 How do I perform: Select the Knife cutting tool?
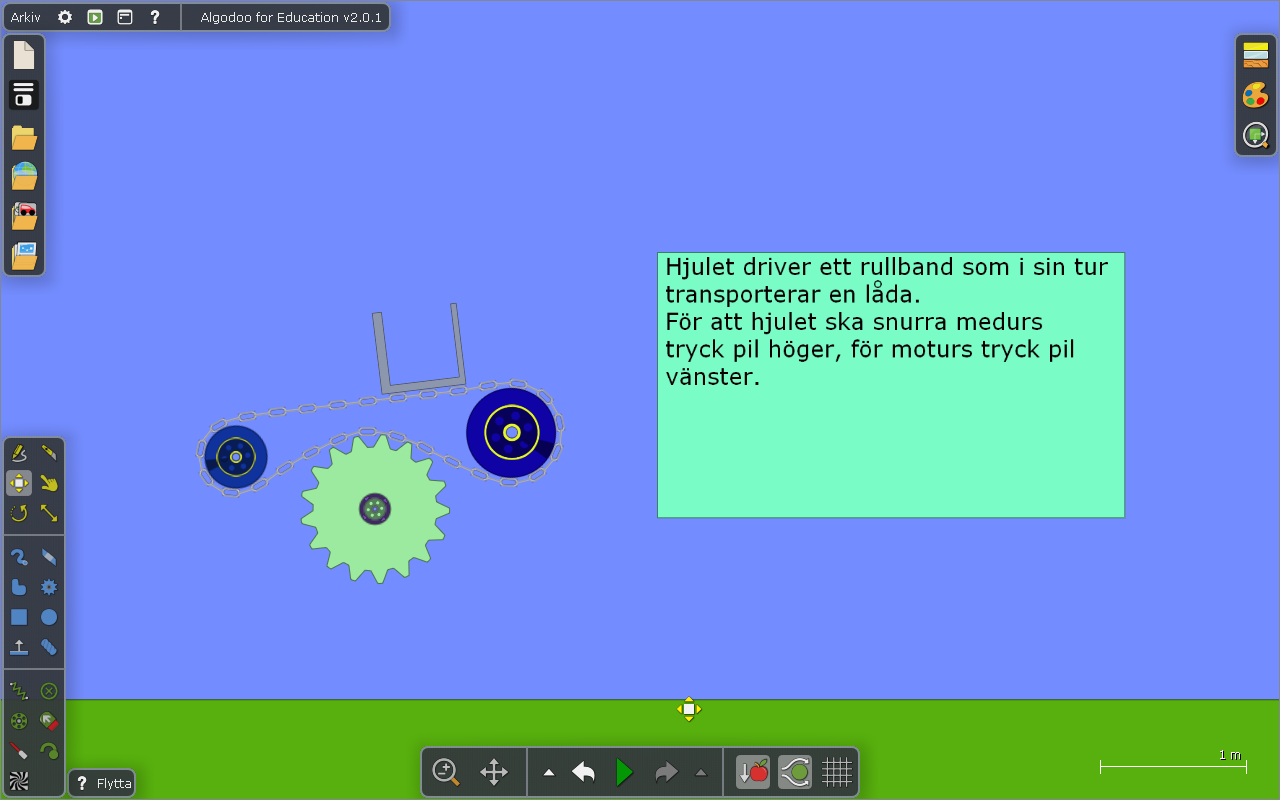click(49, 454)
